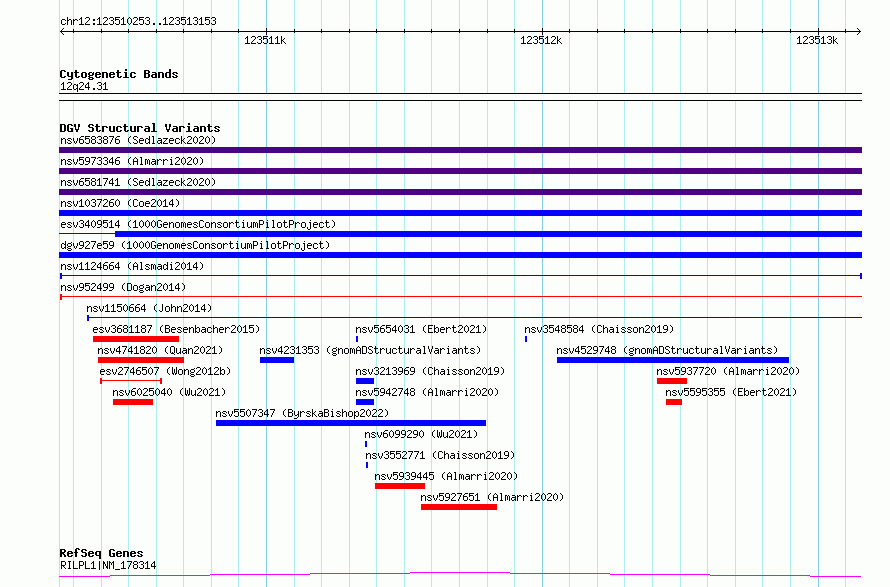Click the nsv6099290 (Wu2021) label
The width and height of the screenshot is (890, 587).
pyautogui.click(x=421, y=434)
